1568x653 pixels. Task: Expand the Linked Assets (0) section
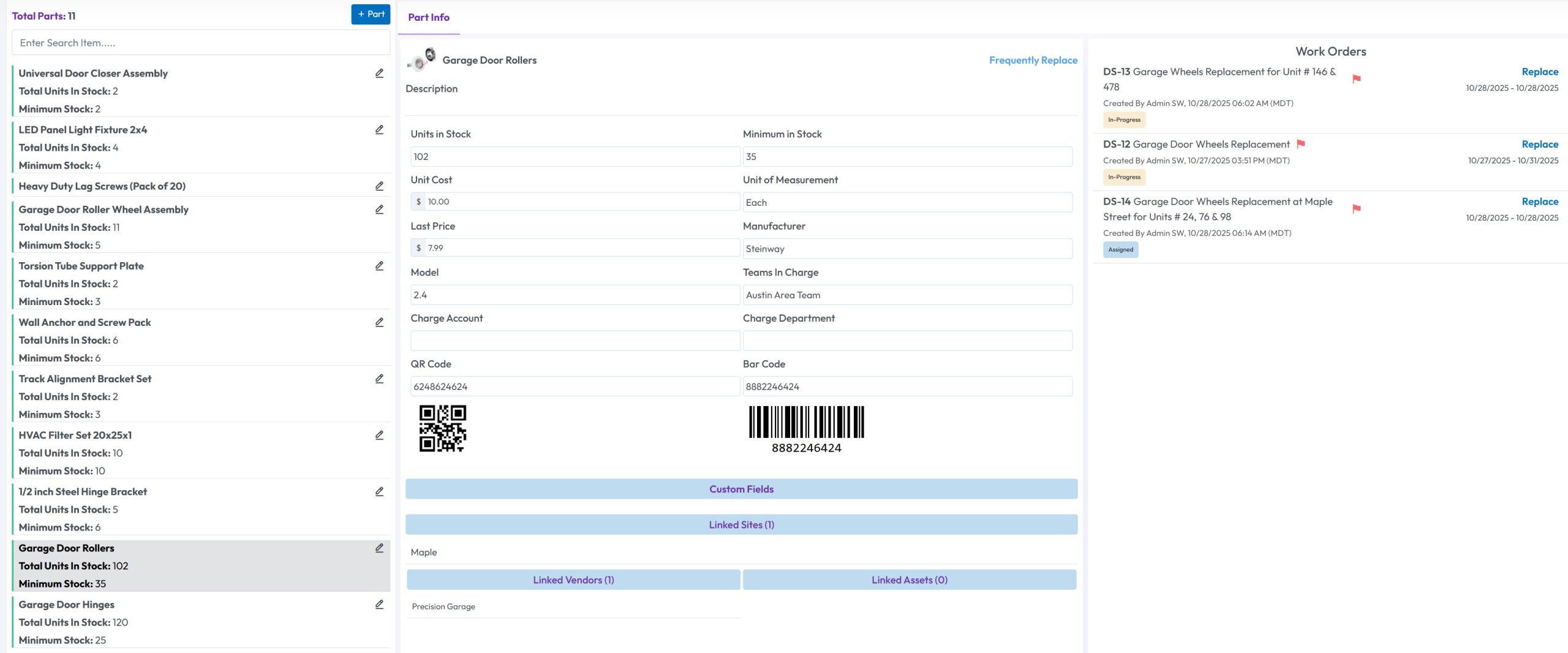909,580
